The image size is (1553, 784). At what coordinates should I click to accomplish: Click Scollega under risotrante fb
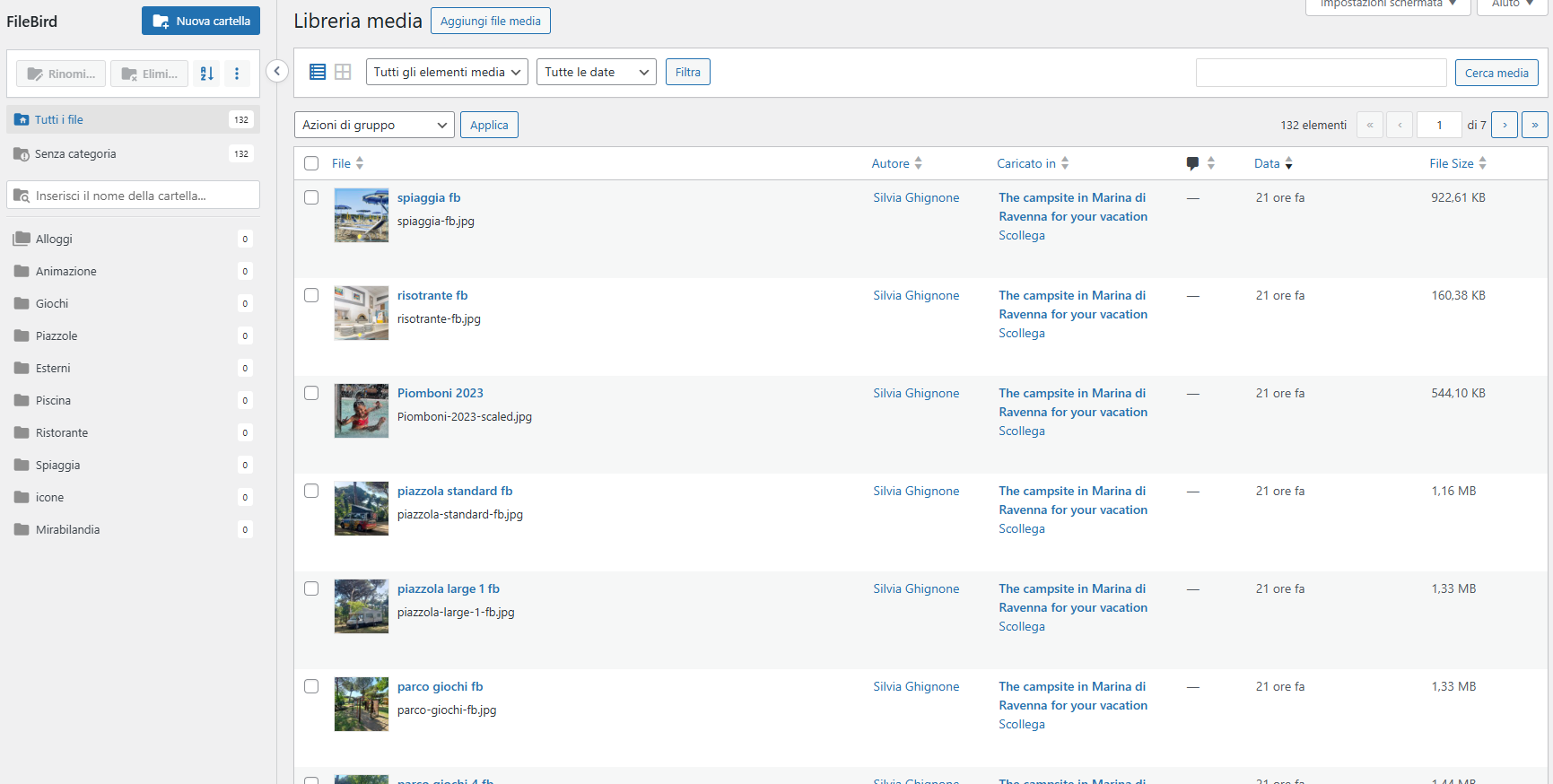tap(1021, 333)
